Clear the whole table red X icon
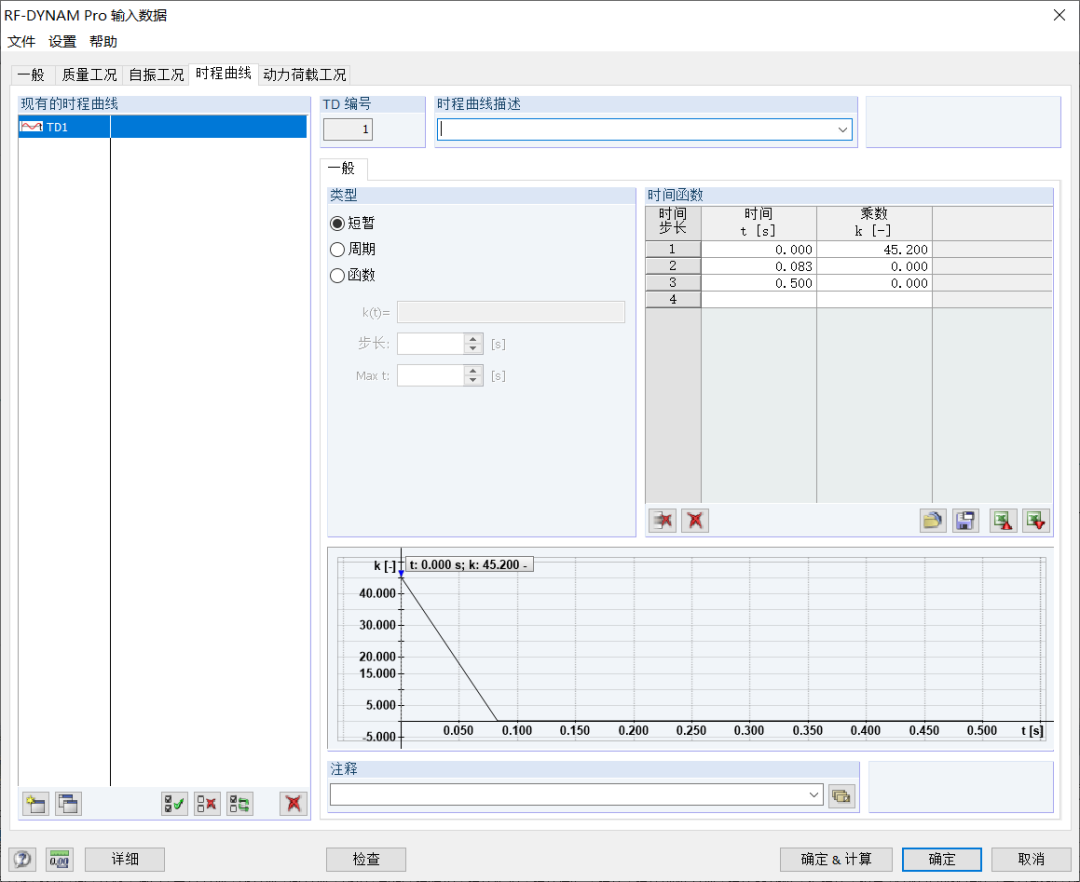 point(695,521)
